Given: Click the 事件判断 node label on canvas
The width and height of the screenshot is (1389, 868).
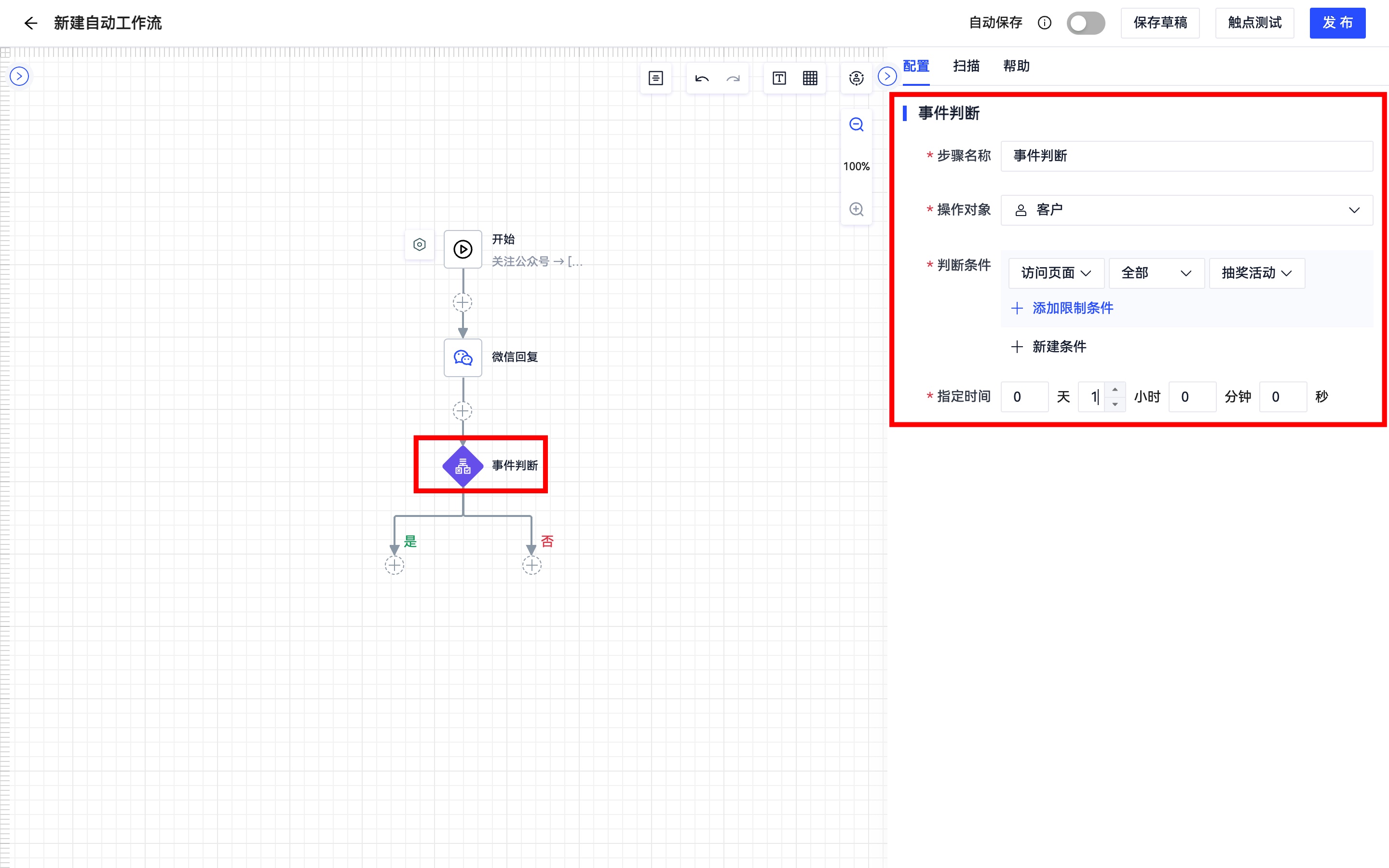Looking at the screenshot, I should (514, 465).
